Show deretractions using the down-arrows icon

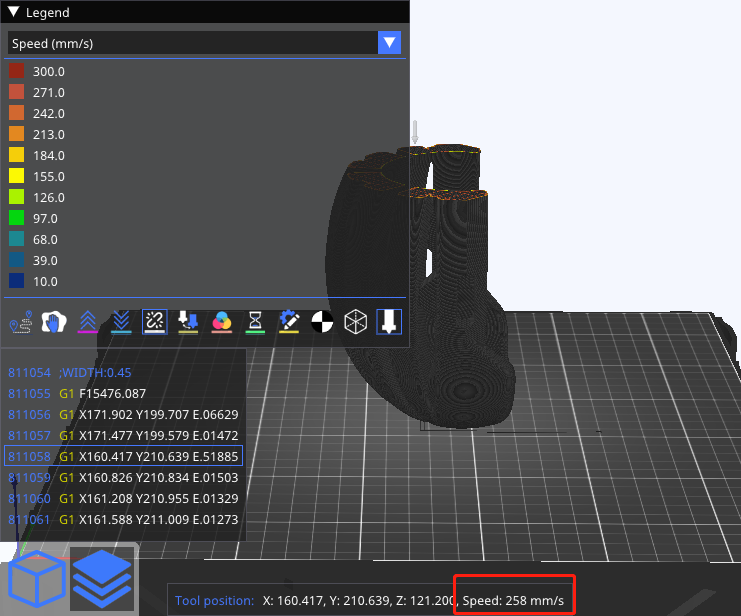pos(121,321)
